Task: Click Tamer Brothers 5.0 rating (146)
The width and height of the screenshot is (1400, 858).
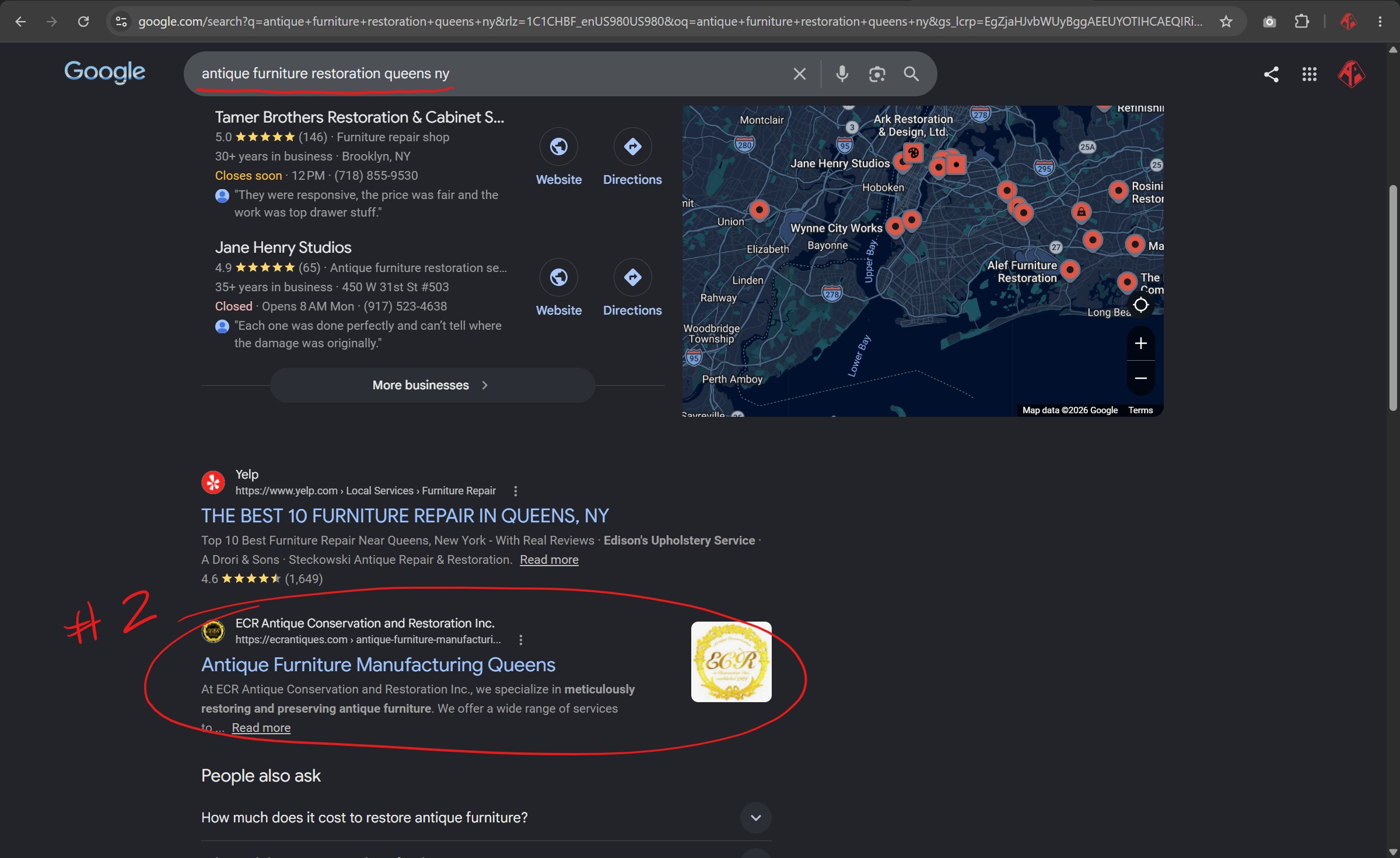Action: coord(271,137)
